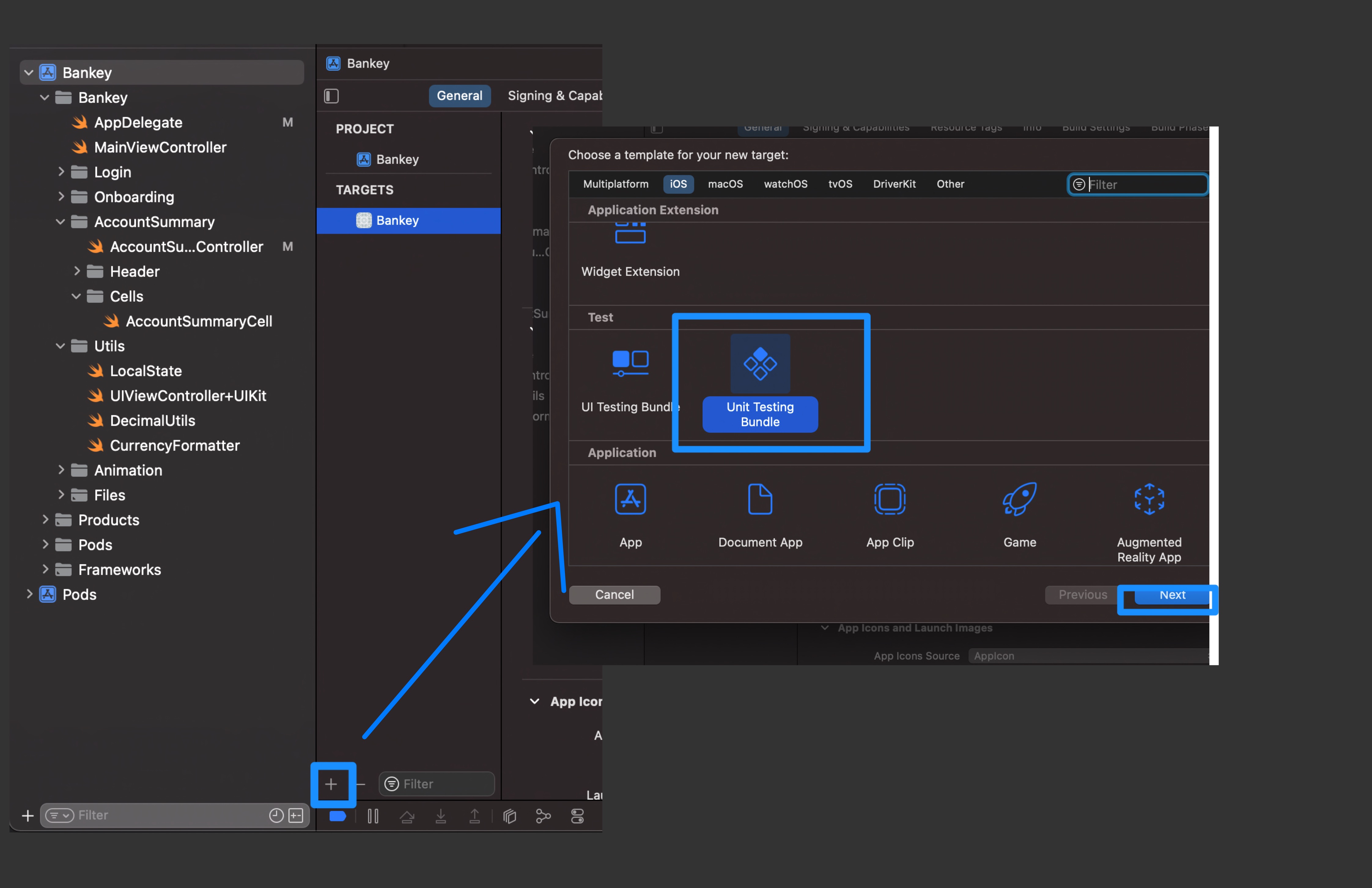1372x888 pixels.
Task: Expand the Files folder
Action: tap(61, 495)
